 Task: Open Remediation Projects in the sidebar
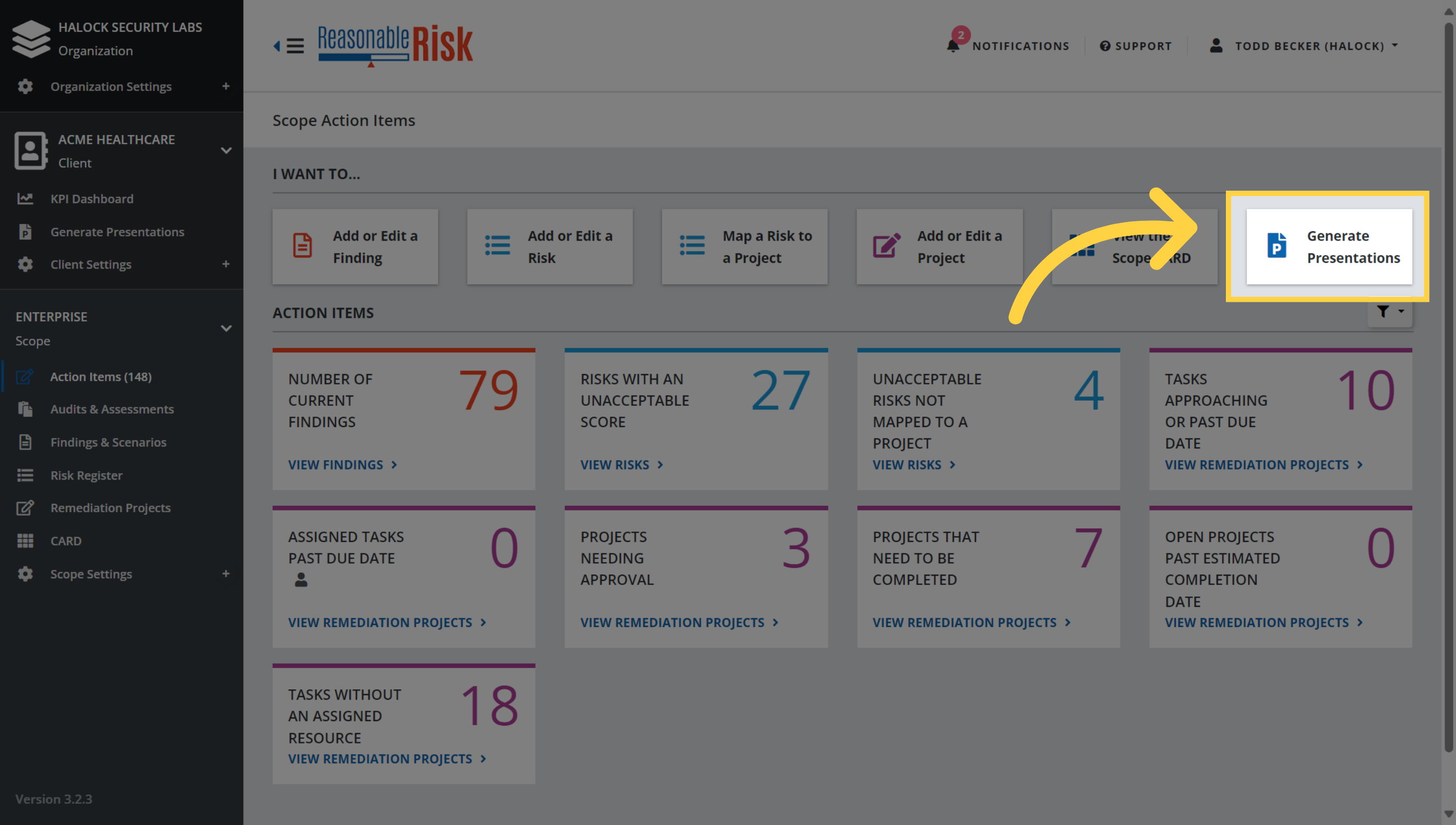click(x=111, y=508)
